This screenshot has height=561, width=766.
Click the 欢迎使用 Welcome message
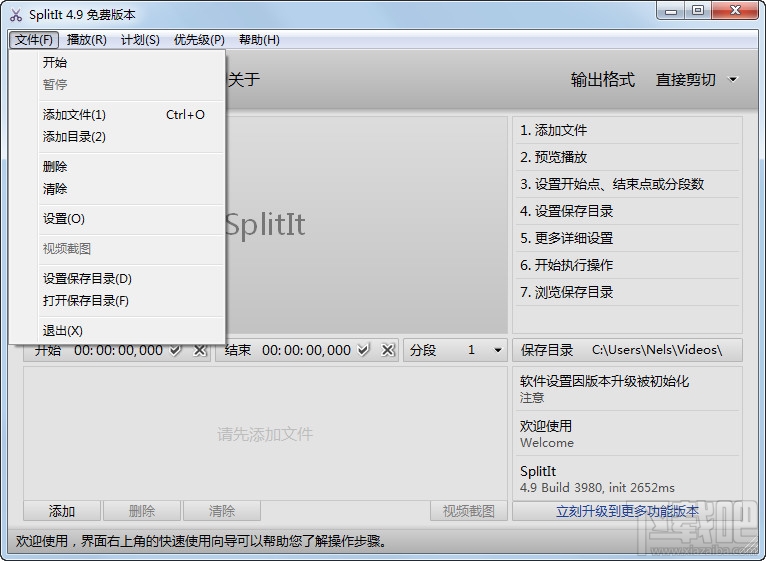click(627, 434)
